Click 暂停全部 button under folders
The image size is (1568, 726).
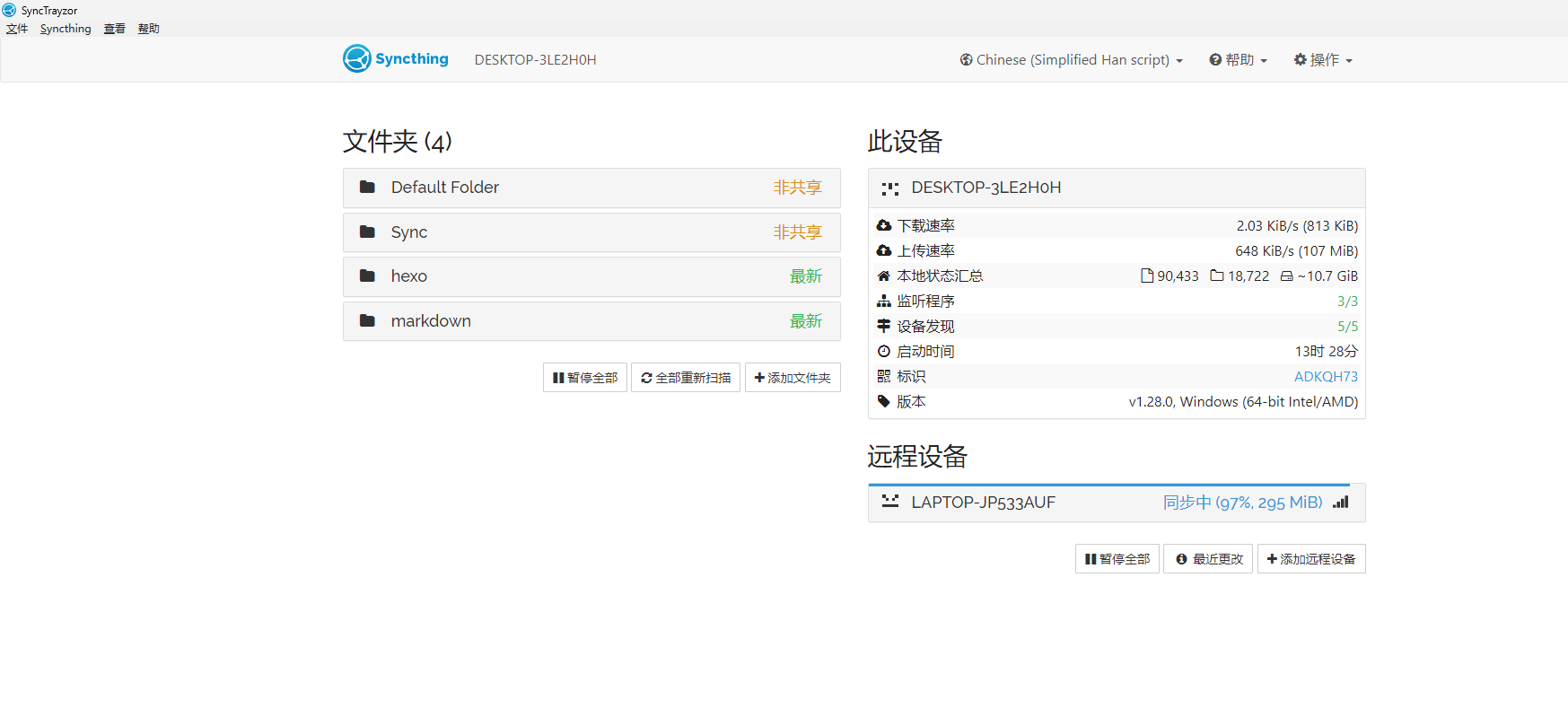point(585,378)
